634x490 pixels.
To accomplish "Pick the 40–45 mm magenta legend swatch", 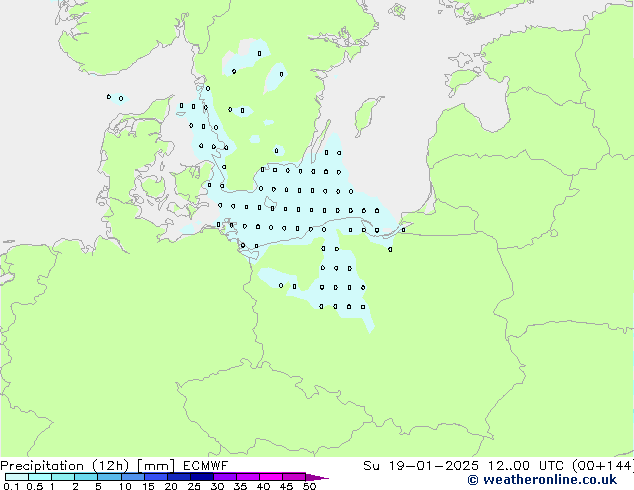I will pos(271,477).
